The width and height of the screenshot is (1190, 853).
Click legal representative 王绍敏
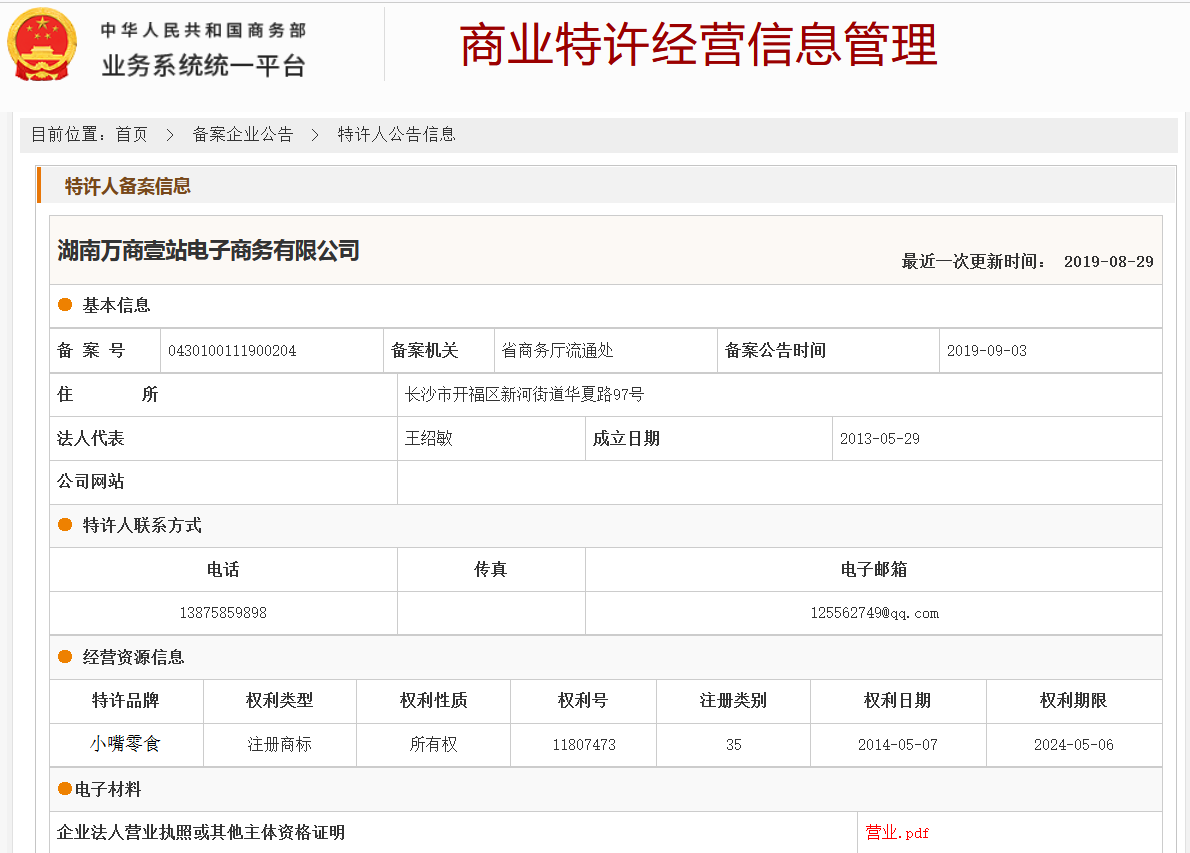[429, 439]
